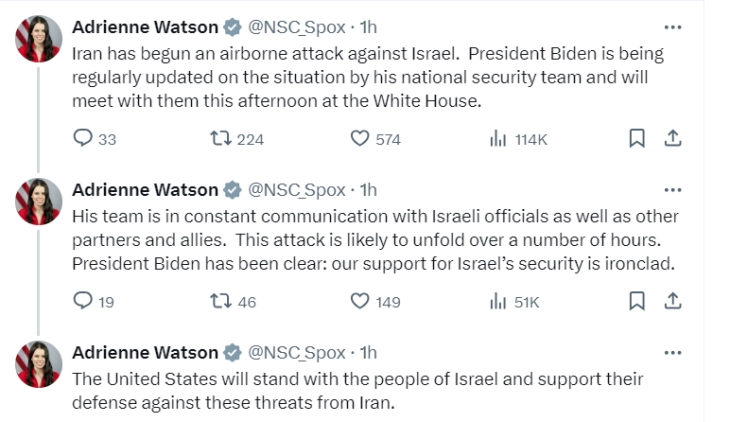Bookmark the second tweet about ironclad support
The height and width of the screenshot is (422, 730).
click(636, 301)
